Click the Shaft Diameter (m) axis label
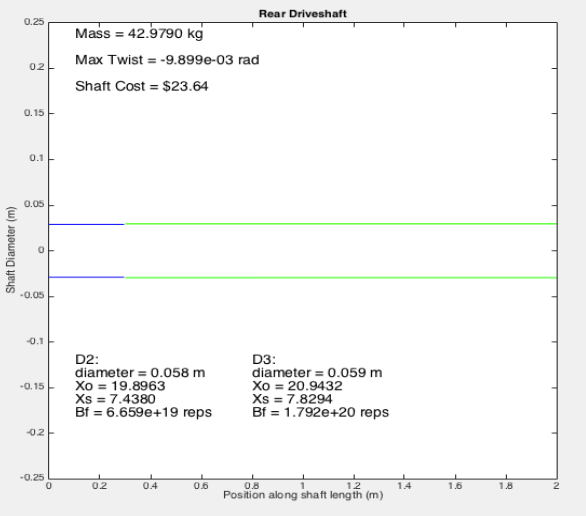The width and height of the screenshot is (586, 516). click(x=10, y=250)
